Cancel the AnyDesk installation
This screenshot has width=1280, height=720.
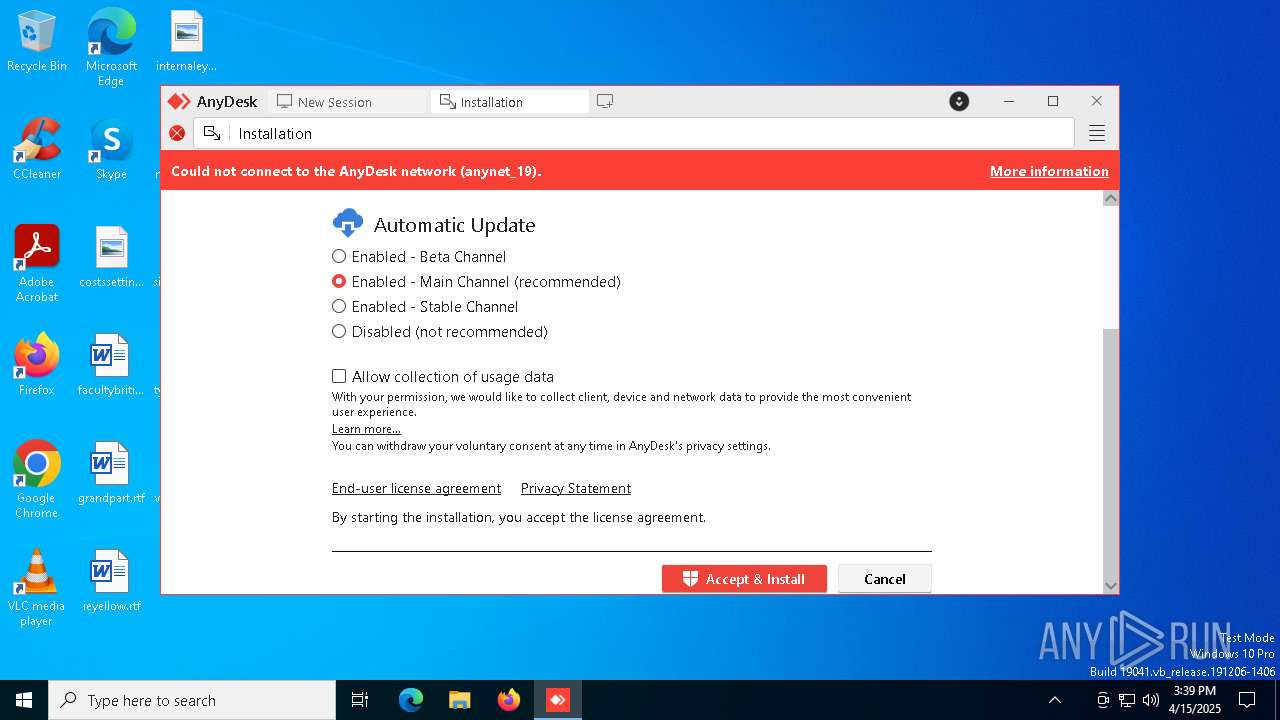click(885, 579)
